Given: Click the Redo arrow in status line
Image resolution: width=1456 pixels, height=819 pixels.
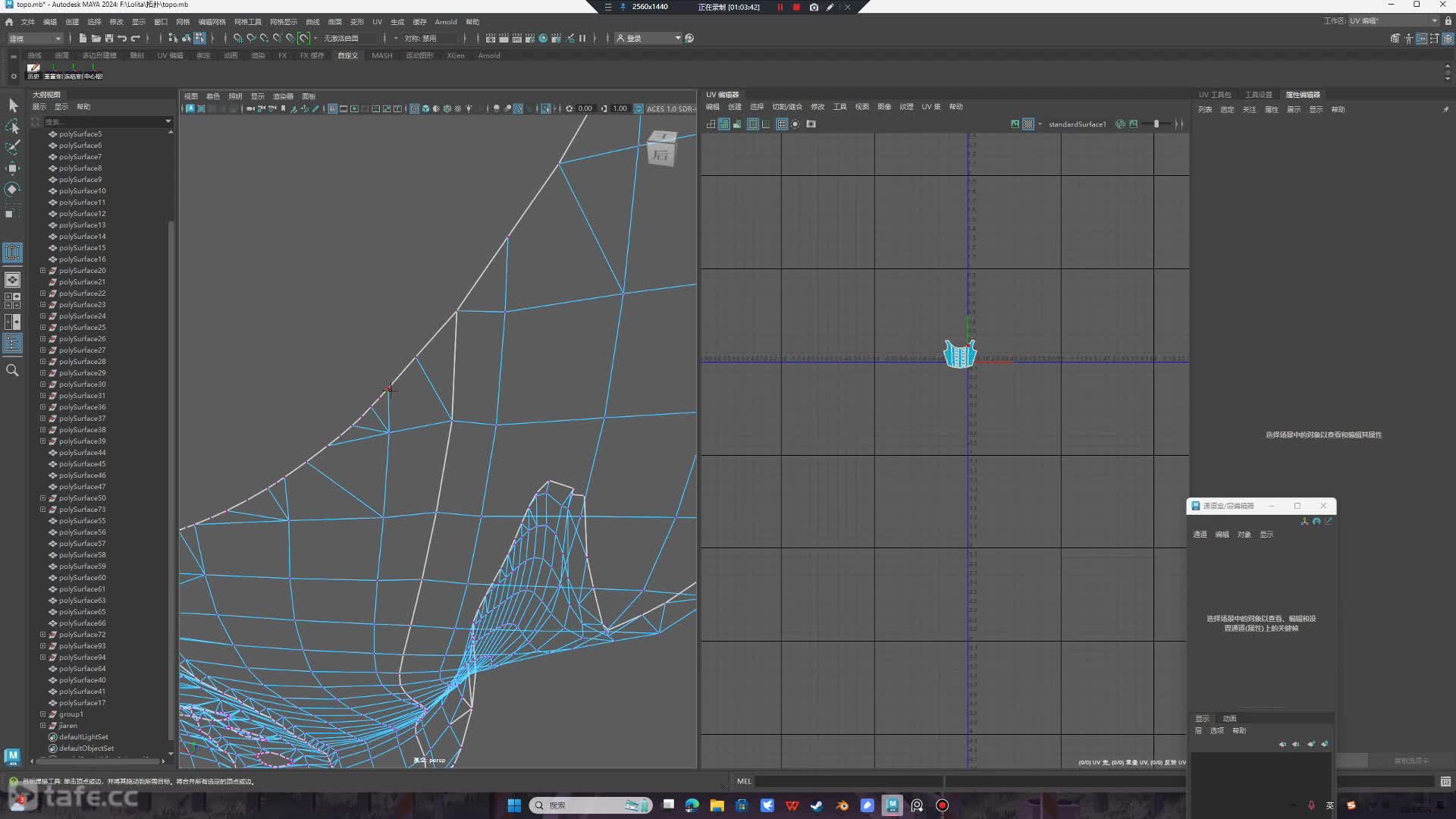Looking at the screenshot, I should coord(136,38).
